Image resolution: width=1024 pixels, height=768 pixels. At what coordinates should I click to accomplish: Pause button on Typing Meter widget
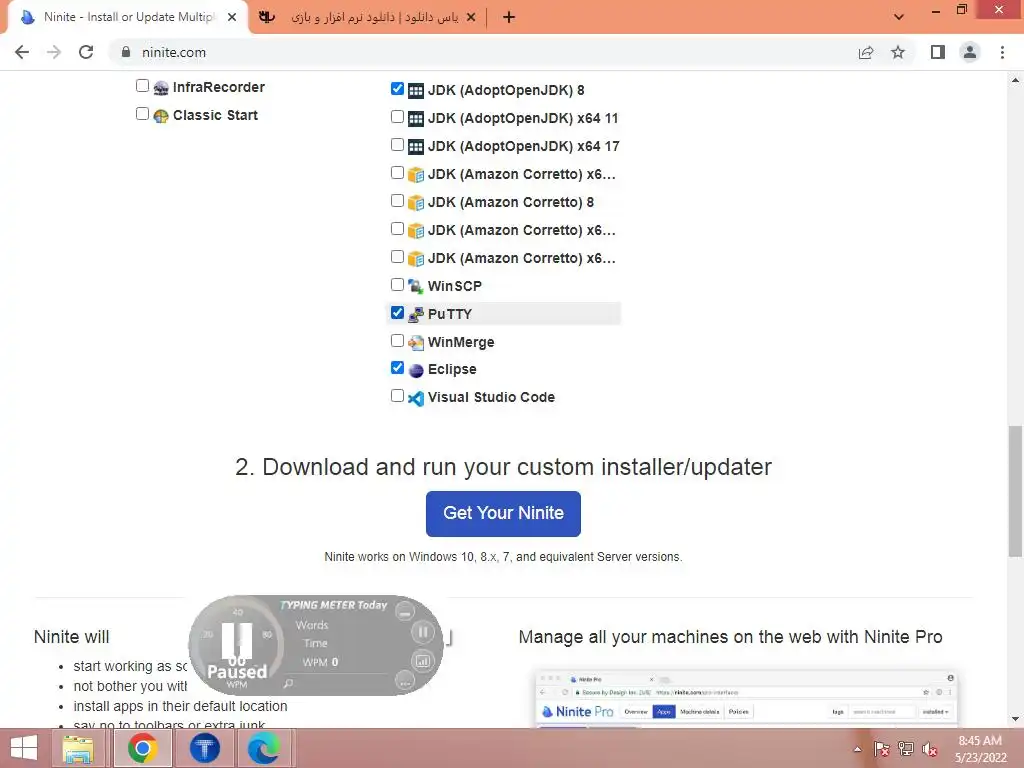[423, 632]
